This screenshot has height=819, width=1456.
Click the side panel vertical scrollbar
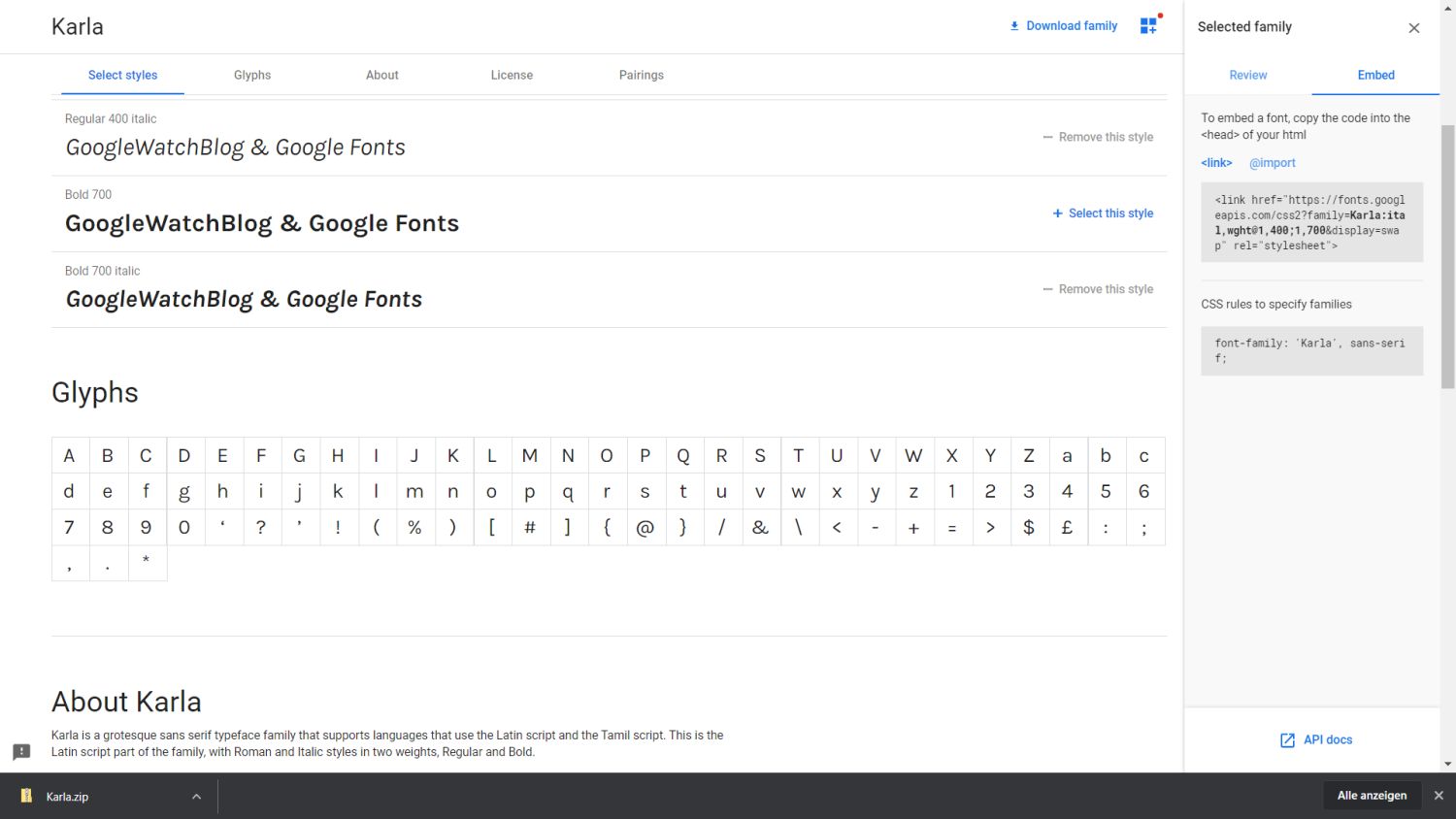pyautogui.click(x=1447, y=257)
